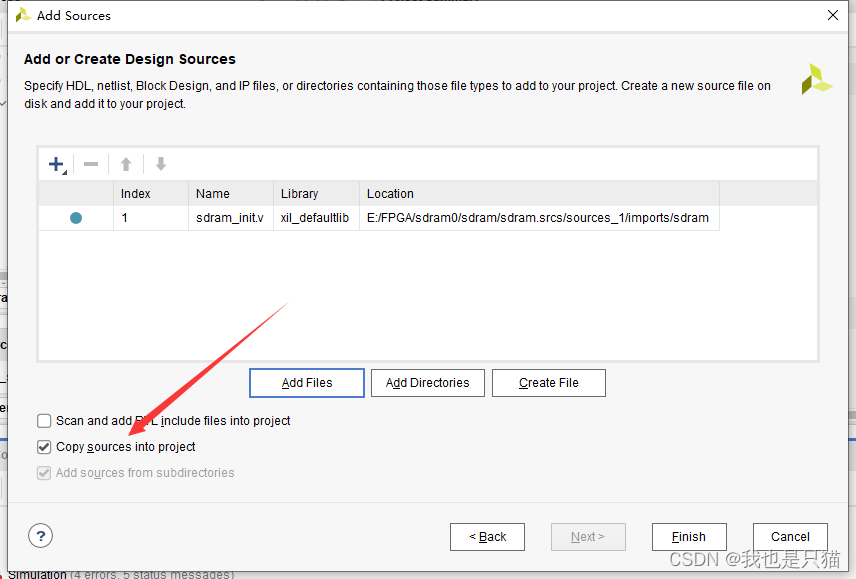Toggle Add sources from subdirectories checkbox
The image size is (856, 579).
(x=44, y=473)
